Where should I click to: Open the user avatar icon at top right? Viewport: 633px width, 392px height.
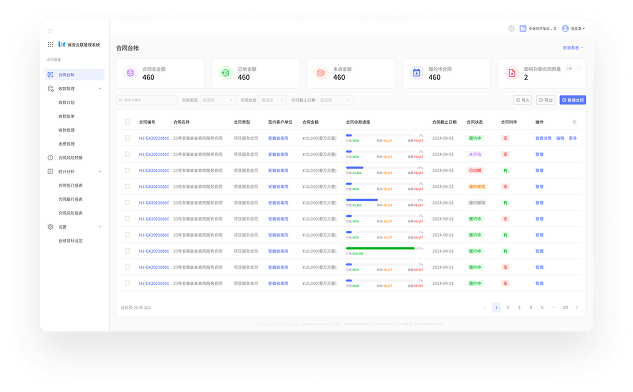[x=565, y=28]
